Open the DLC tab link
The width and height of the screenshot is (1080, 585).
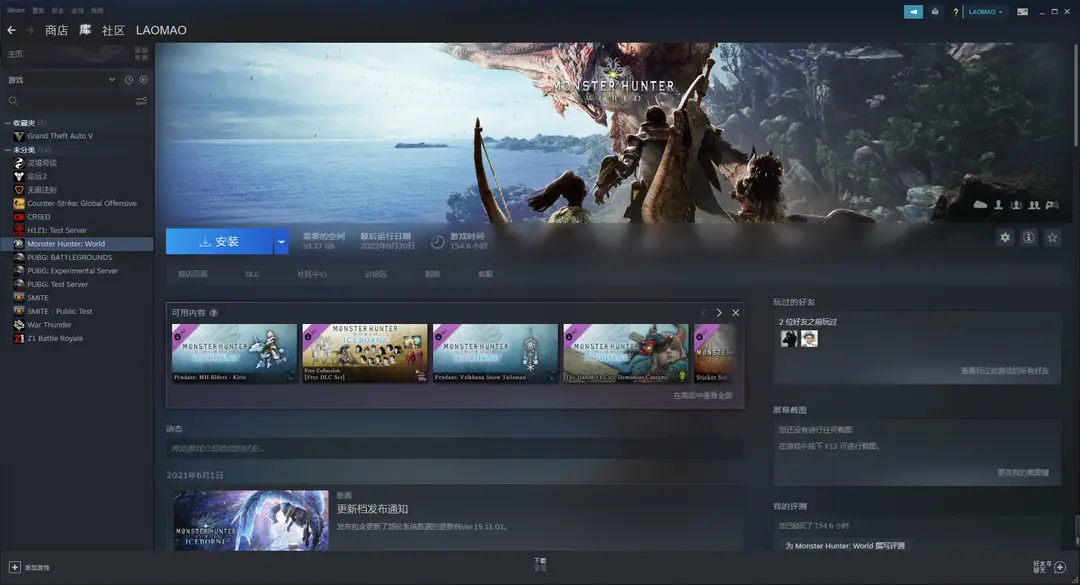pyautogui.click(x=252, y=274)
